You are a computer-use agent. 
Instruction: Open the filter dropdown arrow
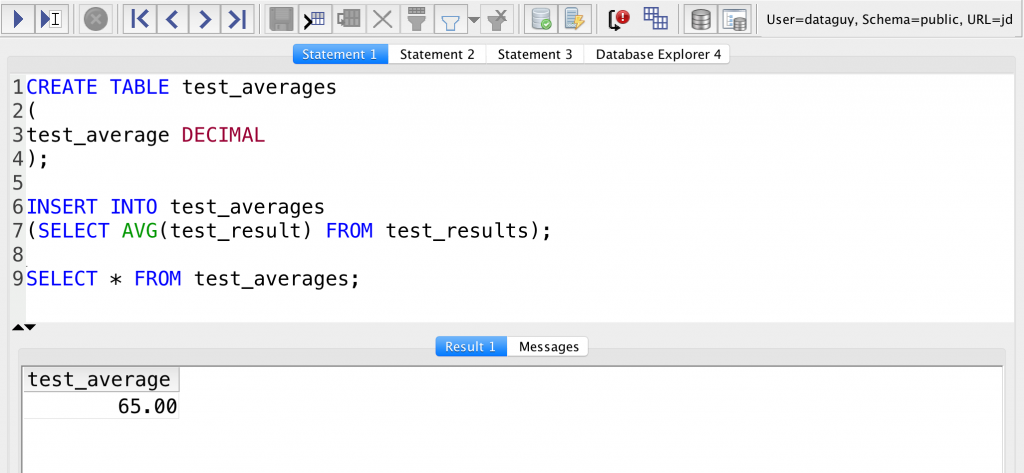point(473,19)
